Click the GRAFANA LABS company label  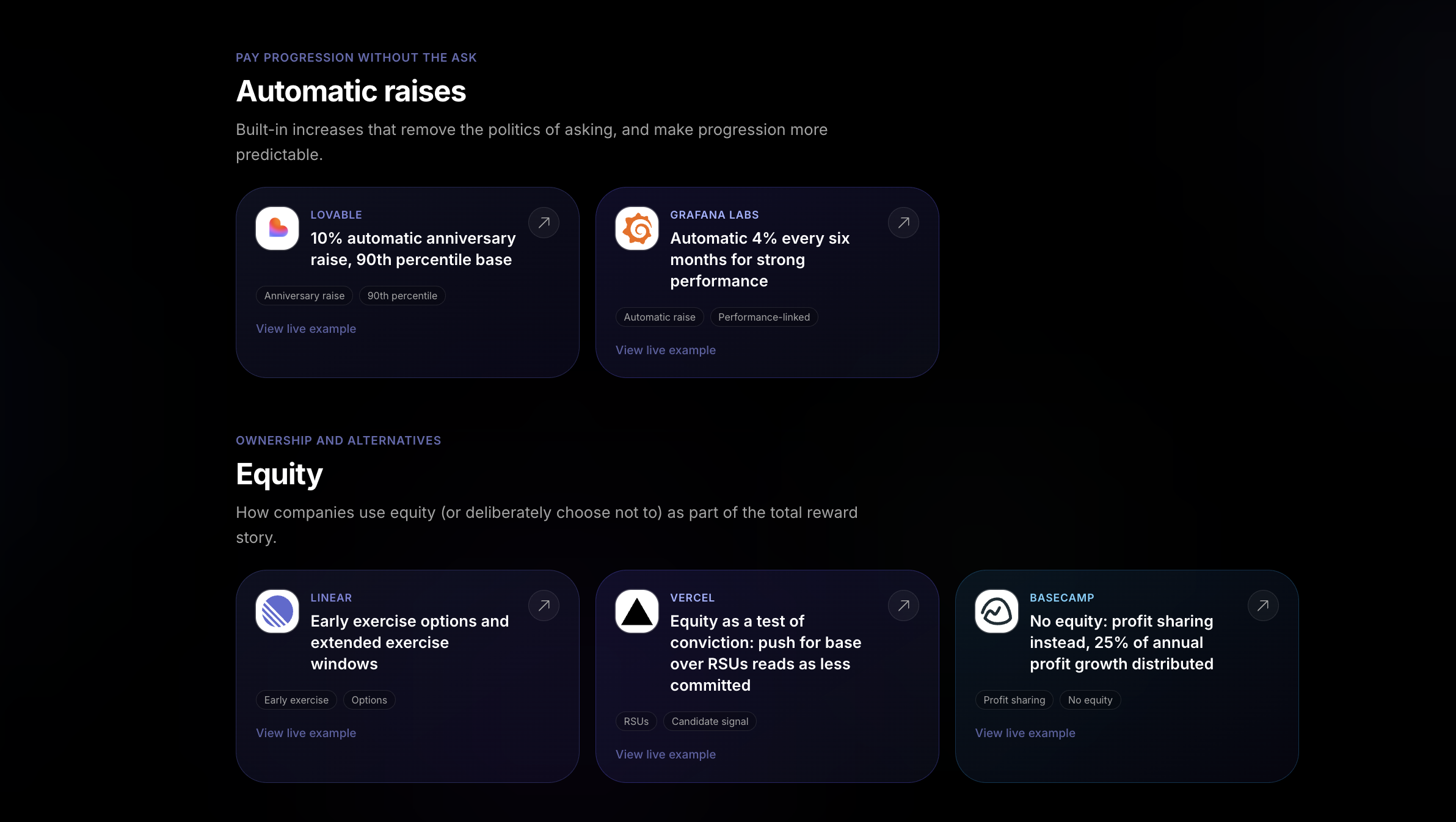pos(715,215)
